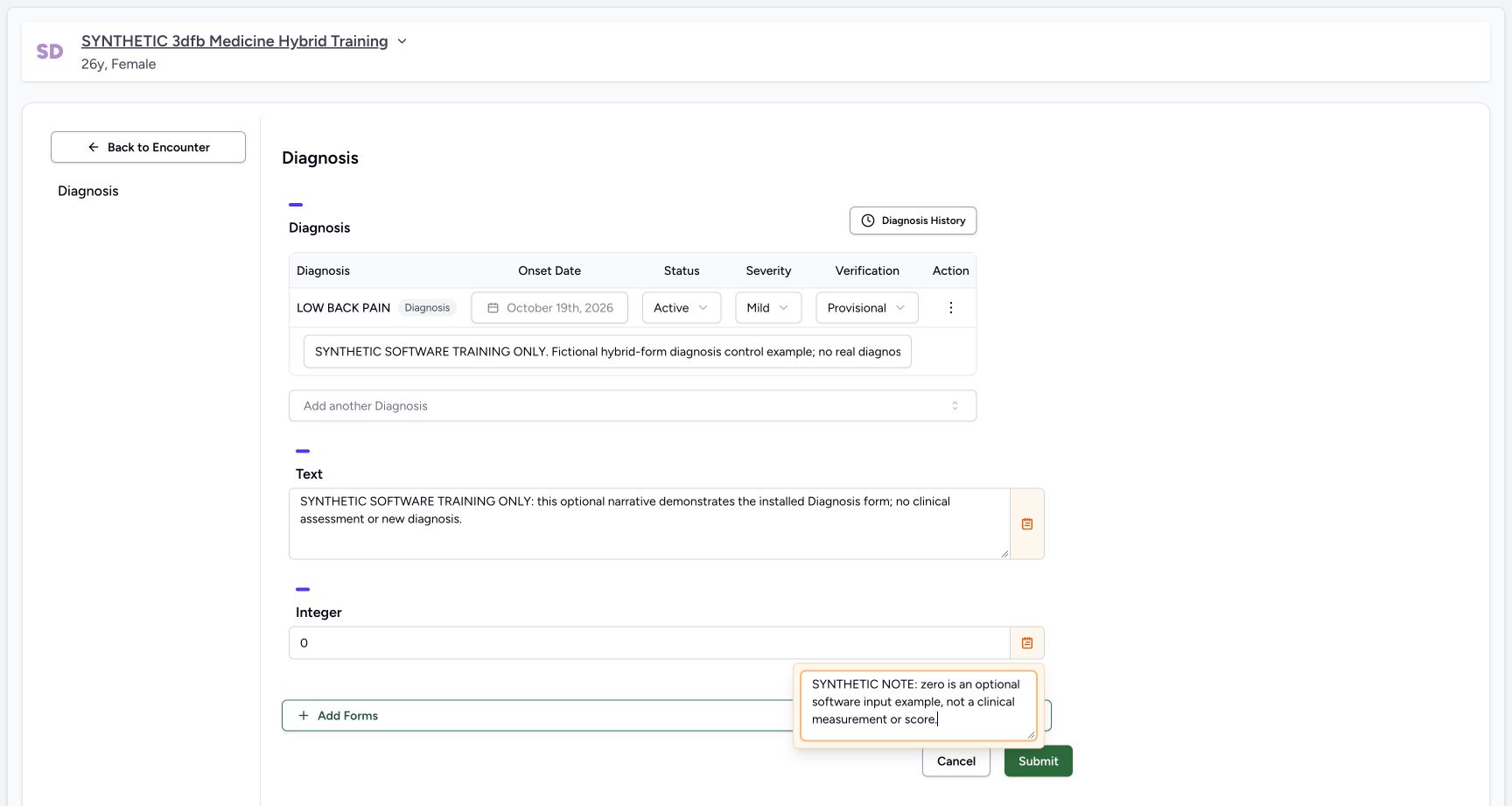Click the SYNTHETIC NOTE popup textarea
Image resolution: width=1512 pixels, height=806 pixels.
[x=919, y=705]
